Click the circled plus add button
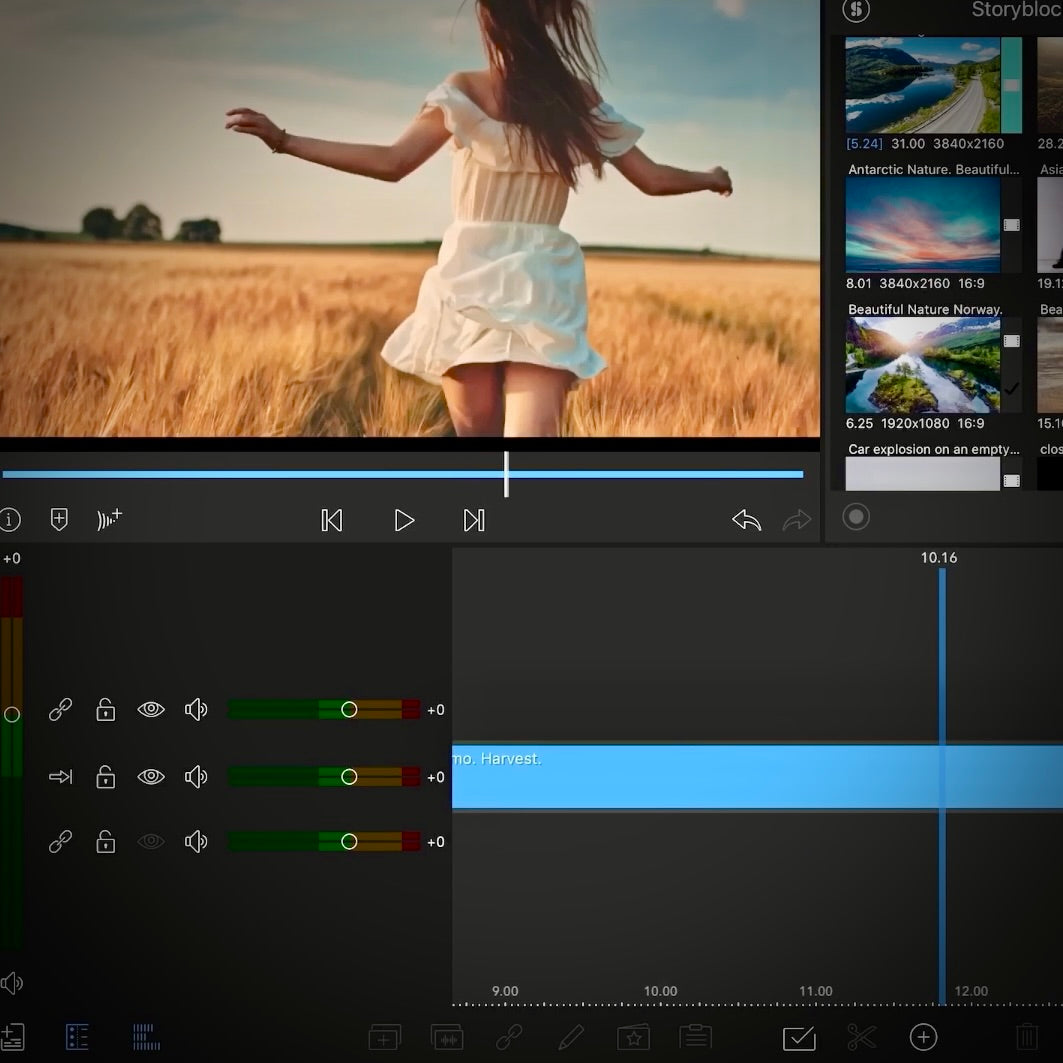Viewport: 1063px width, 1063px height. point(923,1037)
